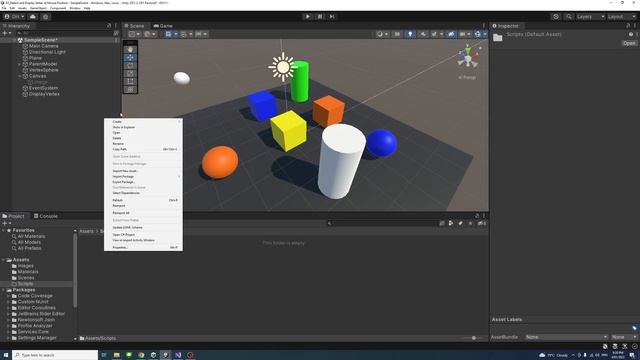Select the Materials folder
This screenshot has height=360, width=640.
pyautogui.click(x=28, y=272)
